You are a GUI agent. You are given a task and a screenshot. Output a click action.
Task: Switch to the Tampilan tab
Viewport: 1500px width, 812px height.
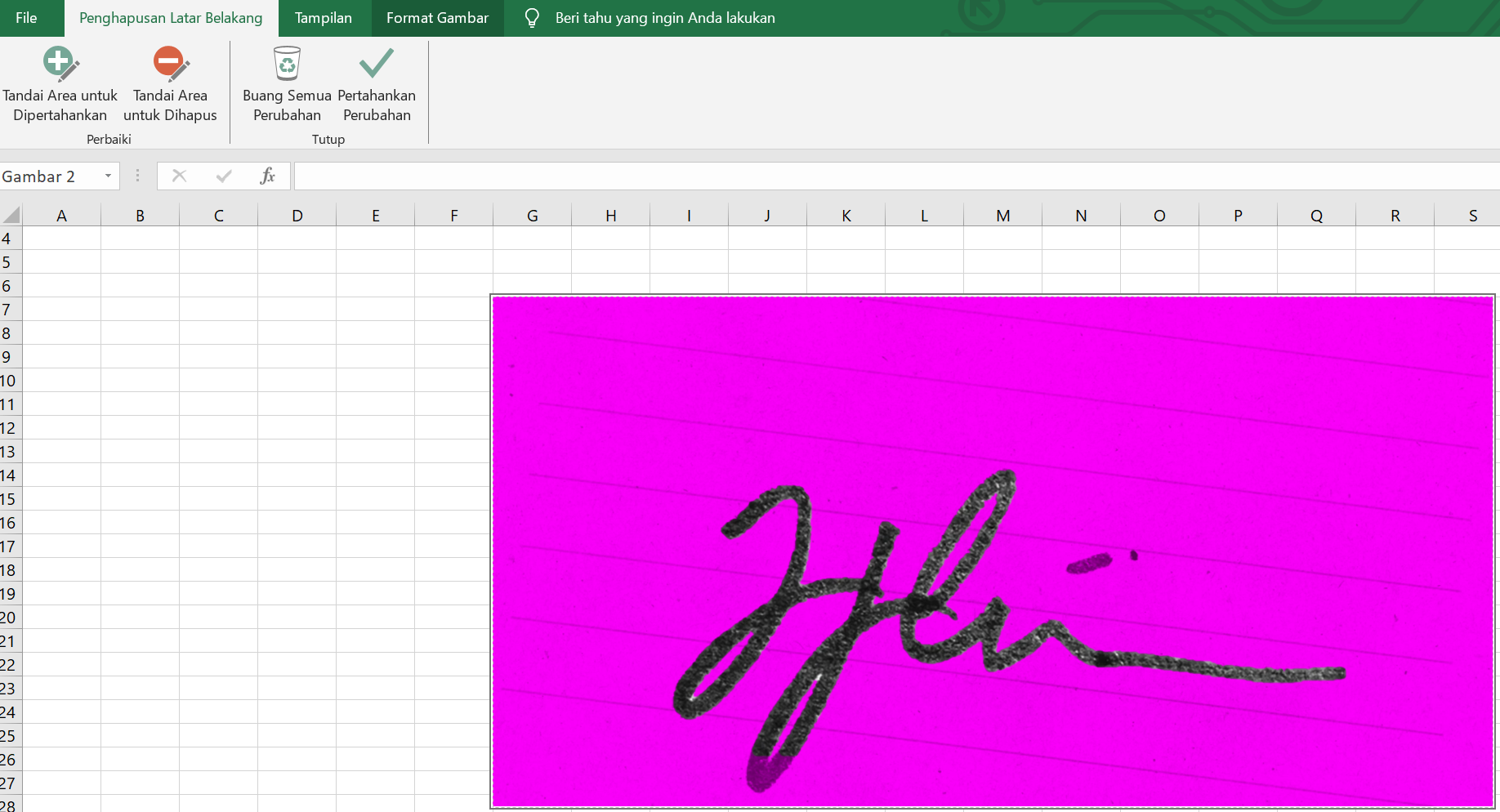(324, 17)
